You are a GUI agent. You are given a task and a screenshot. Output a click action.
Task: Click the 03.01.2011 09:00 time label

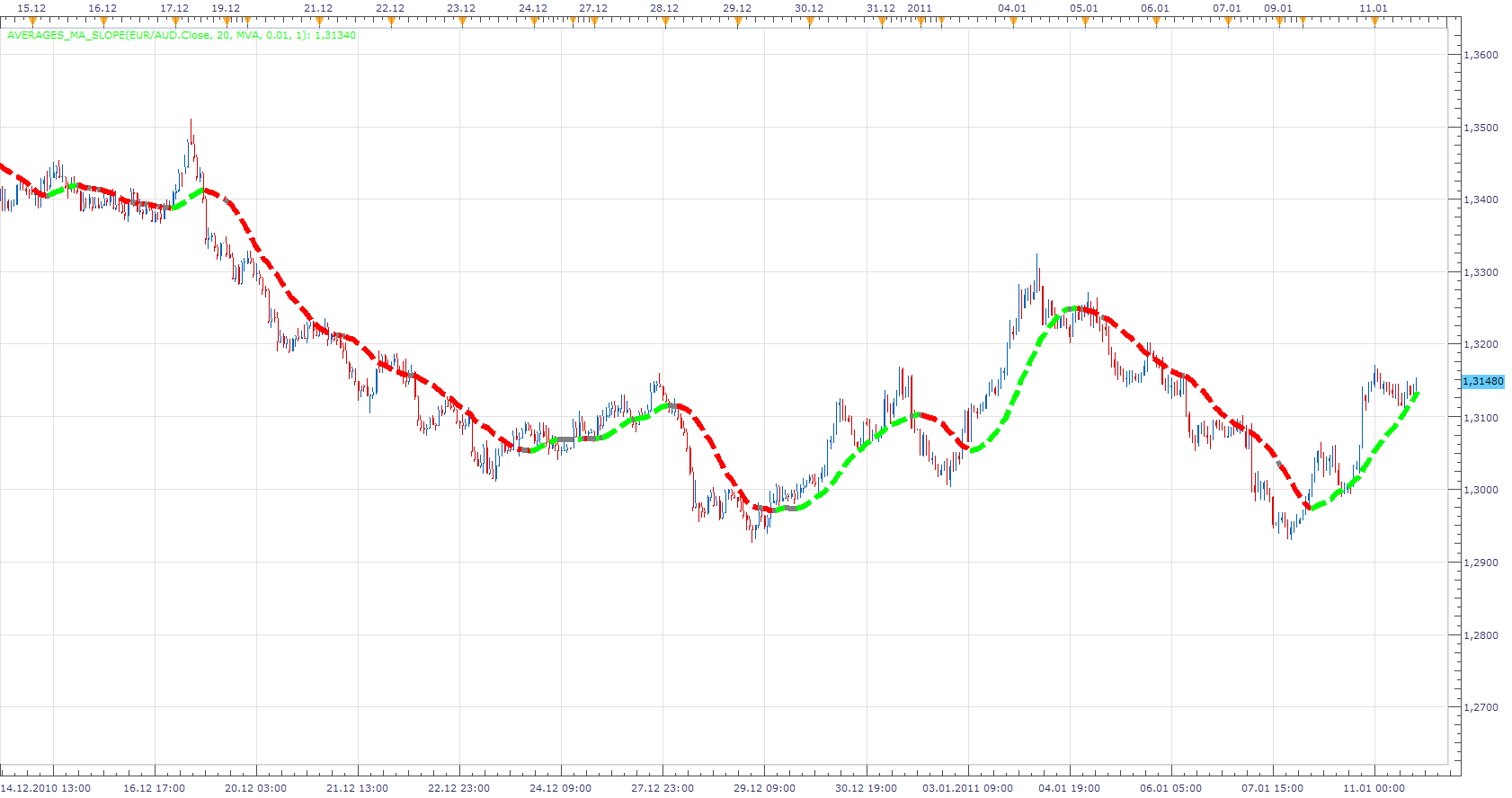click(967, 788)
